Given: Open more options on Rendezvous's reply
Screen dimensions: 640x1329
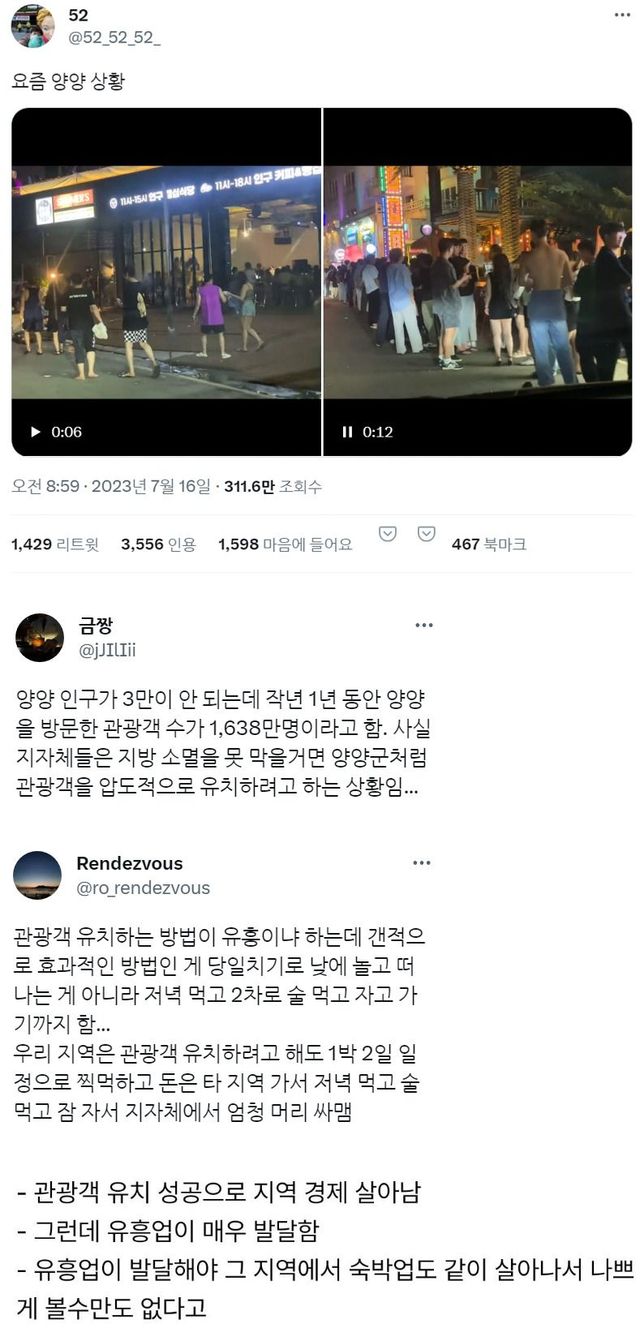Looking at the screenshot, I should point(424,863).
